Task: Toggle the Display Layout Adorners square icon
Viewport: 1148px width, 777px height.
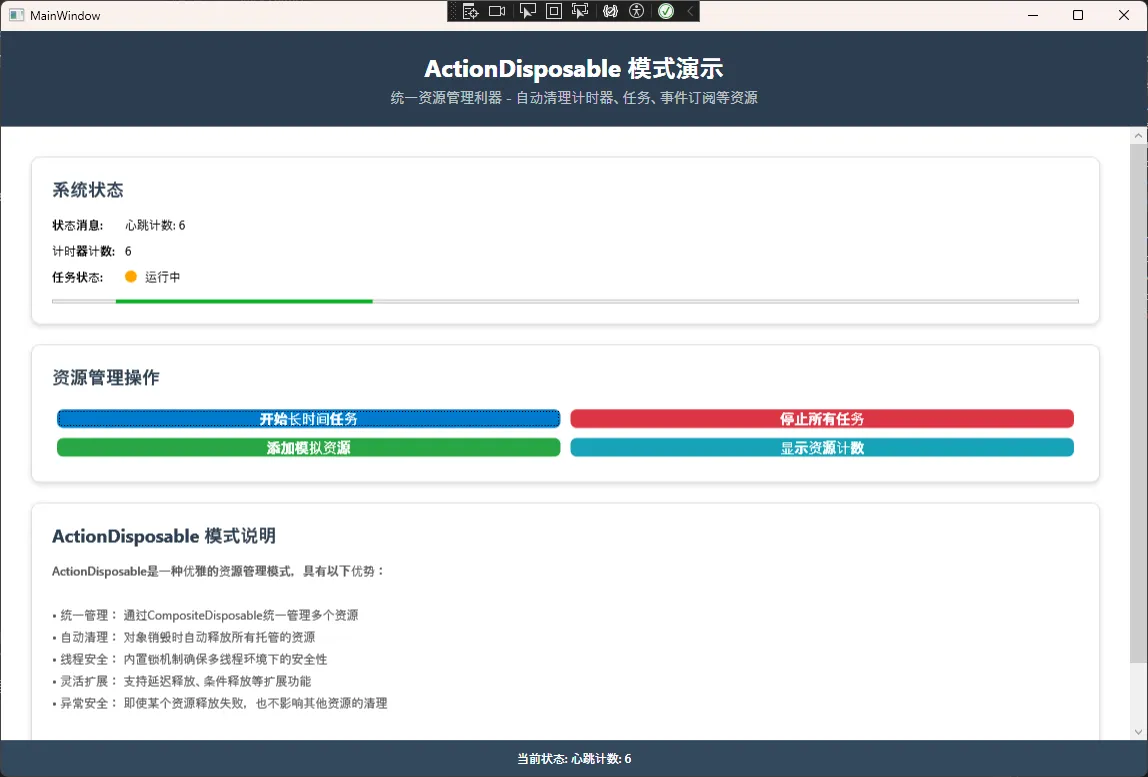Action: [x=554, y=11]
